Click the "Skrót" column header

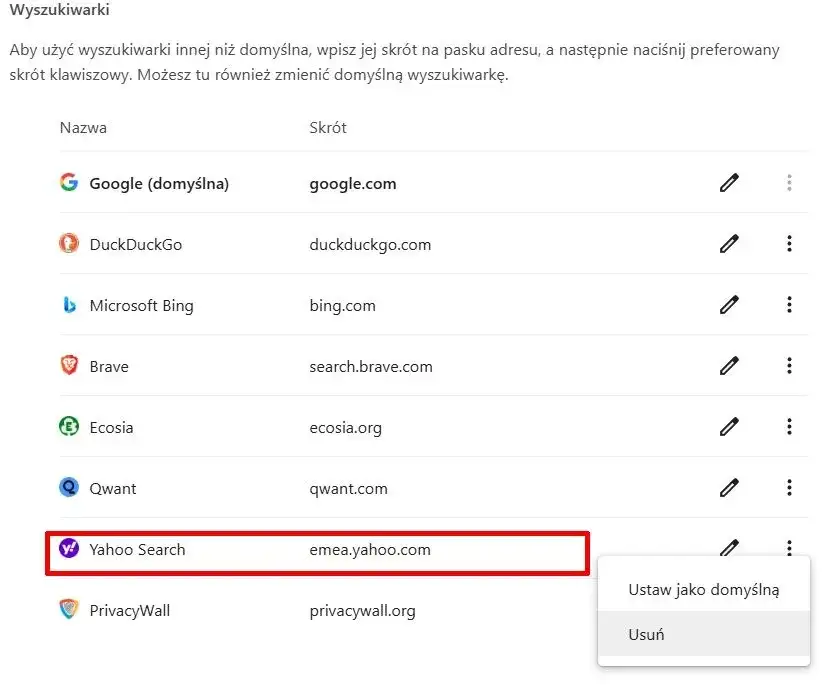[x=327, y=127]
